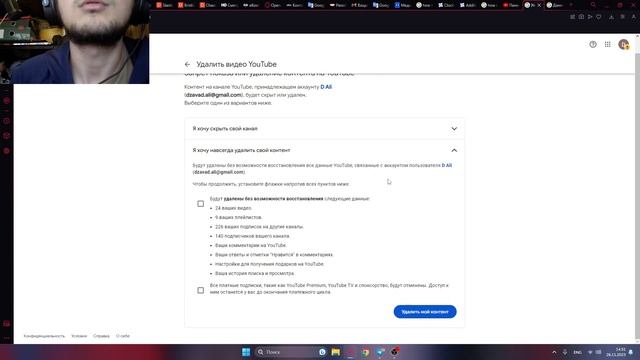
Task: Open the 'О себе' footer link
Action: (123, 336)
